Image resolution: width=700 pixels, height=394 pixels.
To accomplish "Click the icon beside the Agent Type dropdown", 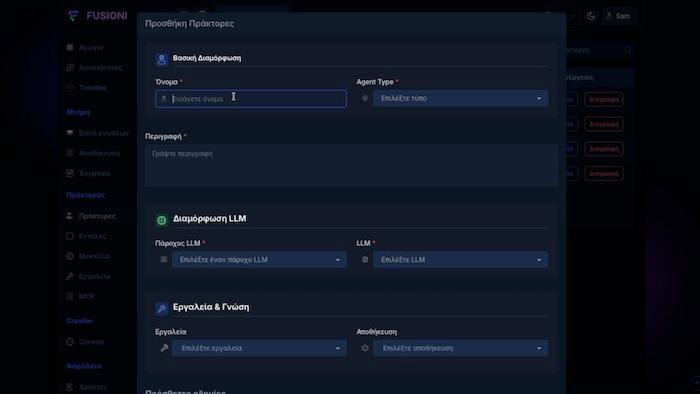I will [365, 98].
